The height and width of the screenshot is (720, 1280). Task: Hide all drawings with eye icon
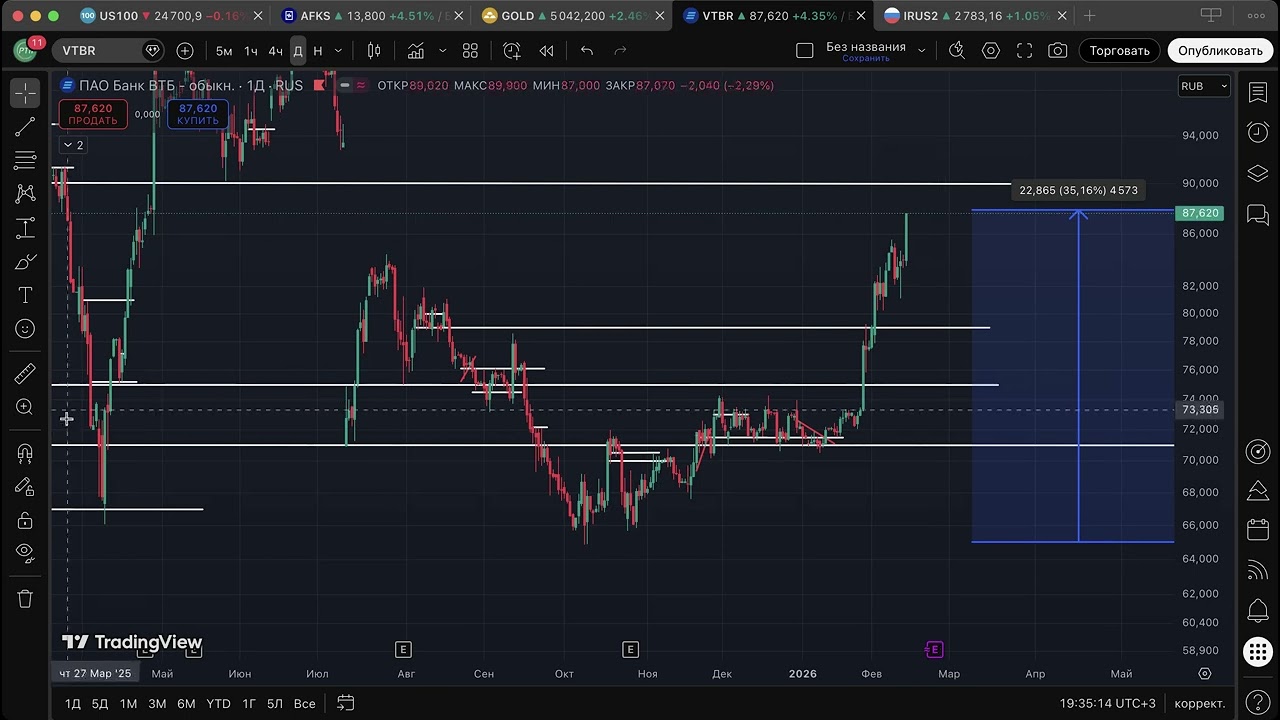coord(25,553)
